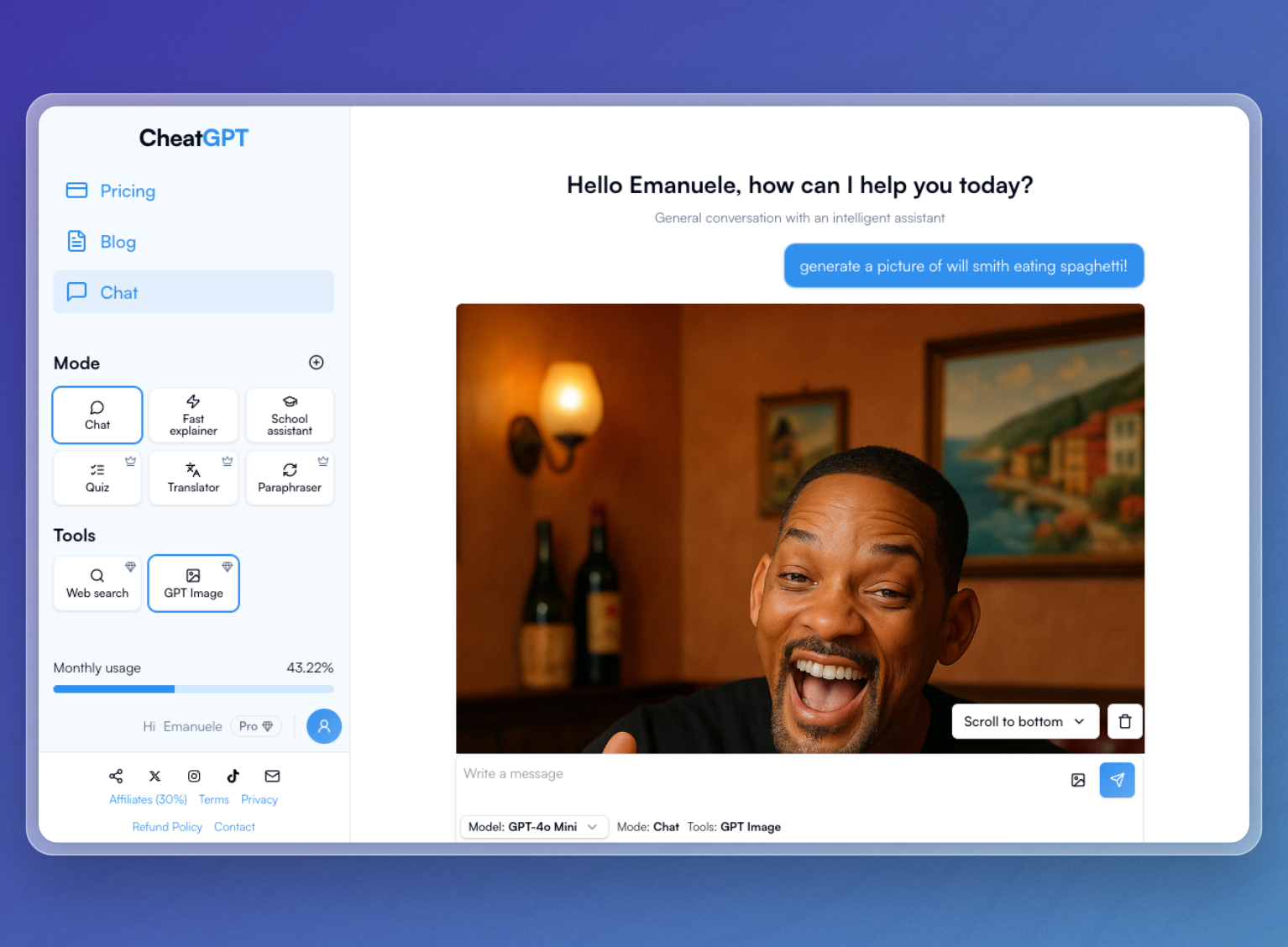
Task: Open the Affiliates (30%) link
Action: coord(148,800)
